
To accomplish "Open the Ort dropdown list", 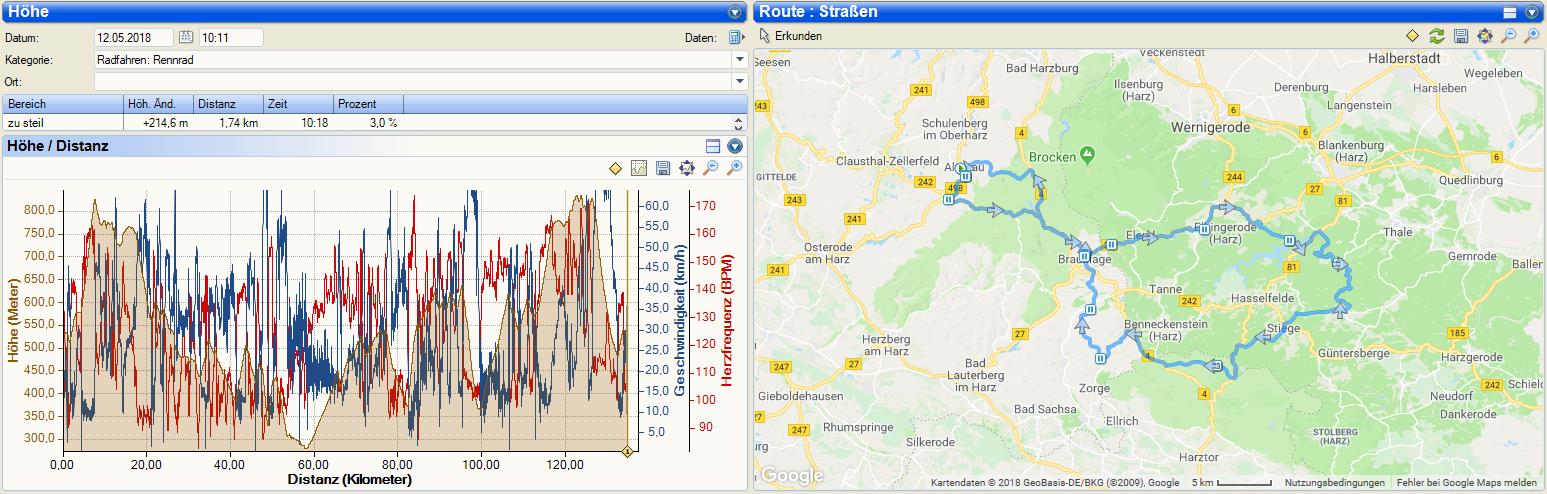I will coord(739,81).
